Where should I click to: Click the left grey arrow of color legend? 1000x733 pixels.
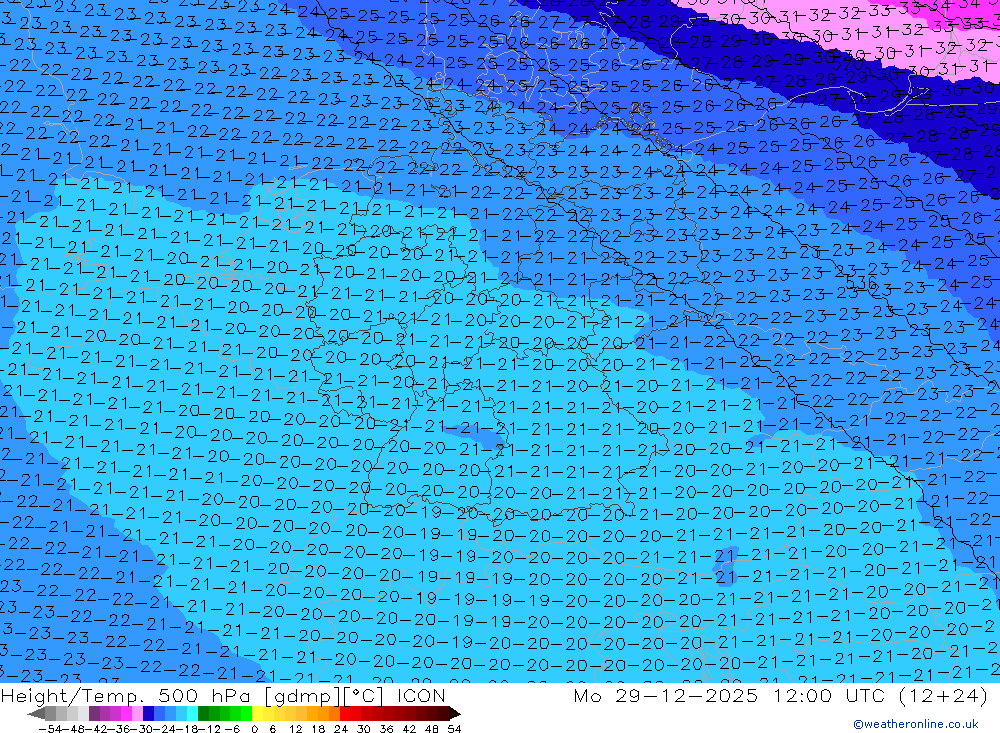tap(36, 714)
